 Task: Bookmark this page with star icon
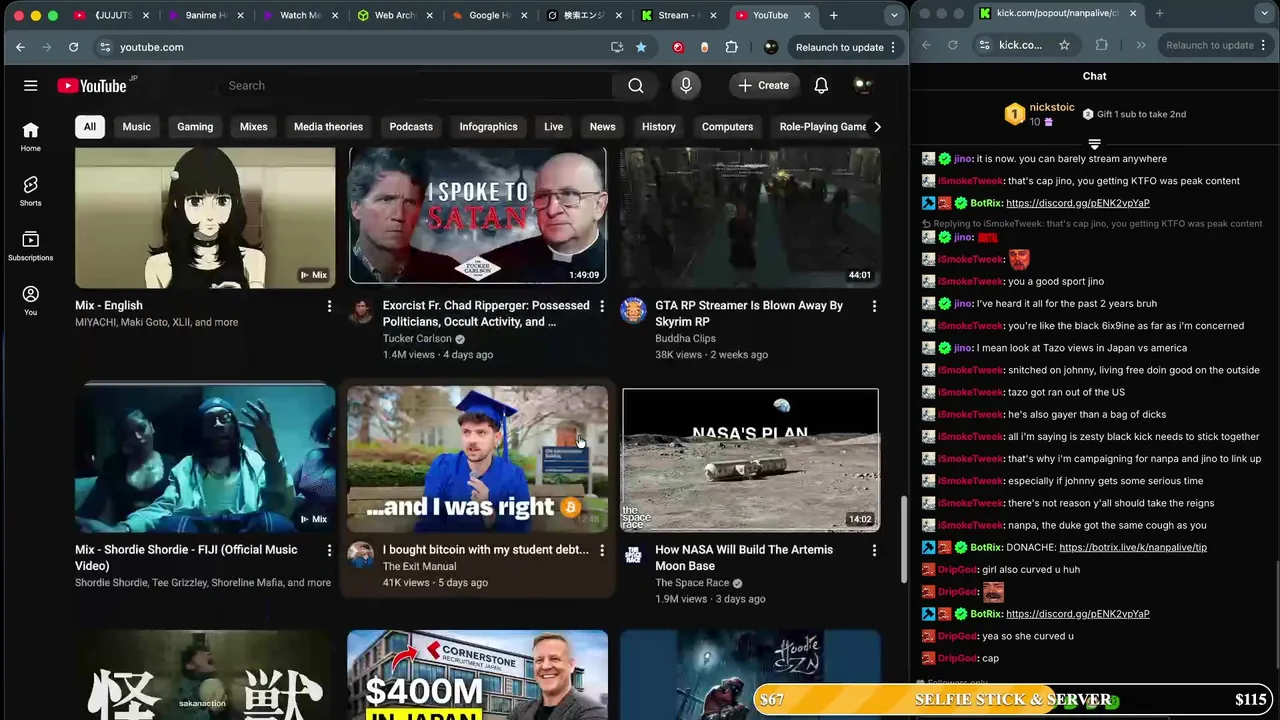coord(641,47)
